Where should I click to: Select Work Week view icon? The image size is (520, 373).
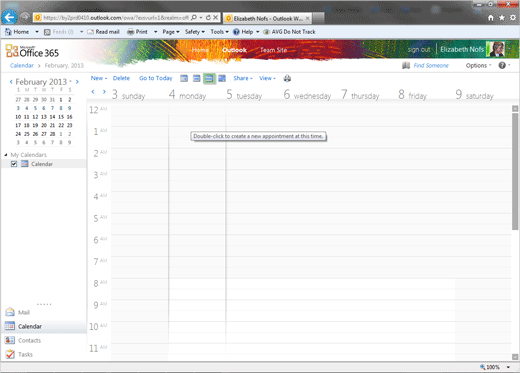coord(197,78)
